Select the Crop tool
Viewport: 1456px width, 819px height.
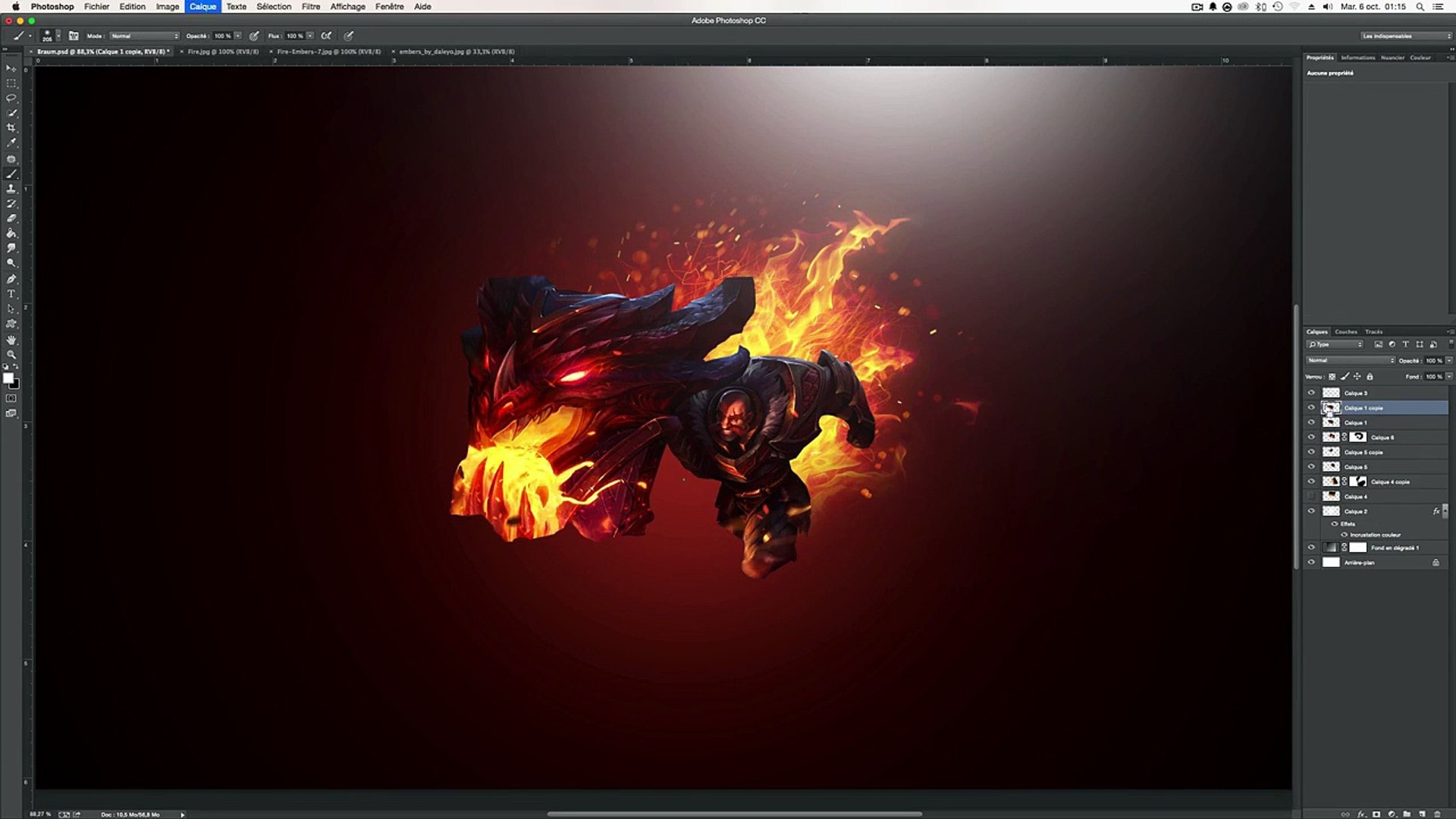11,127
